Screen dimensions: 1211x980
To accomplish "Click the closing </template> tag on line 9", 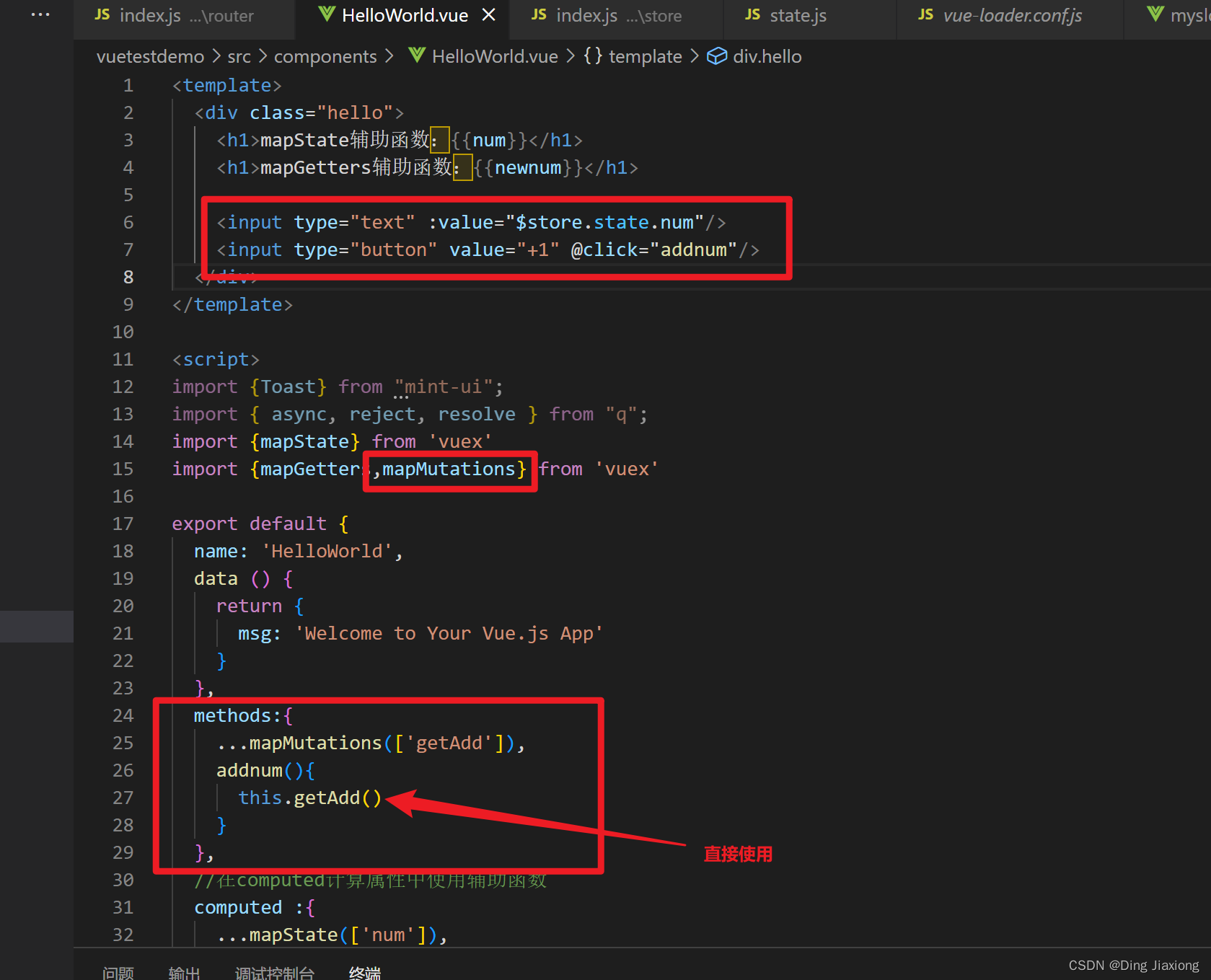I will click(232, 305).
